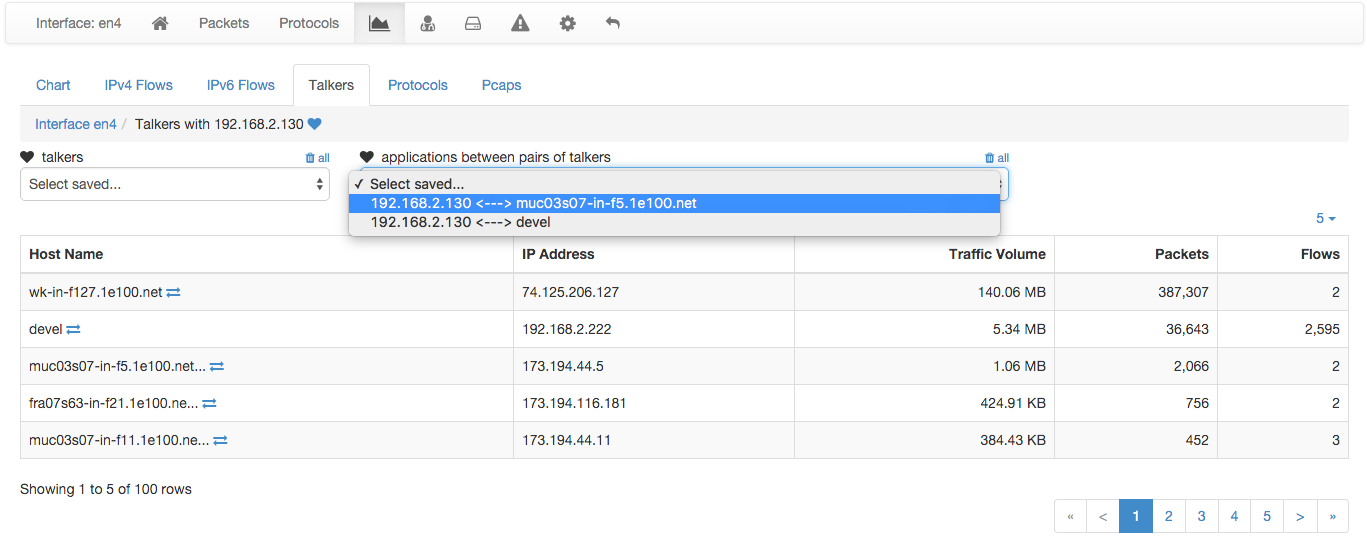Viewport: 1367px width, 547px height.
Task: Expand the rows-per-page 5 dropdown
Action: coord(1326,218)
